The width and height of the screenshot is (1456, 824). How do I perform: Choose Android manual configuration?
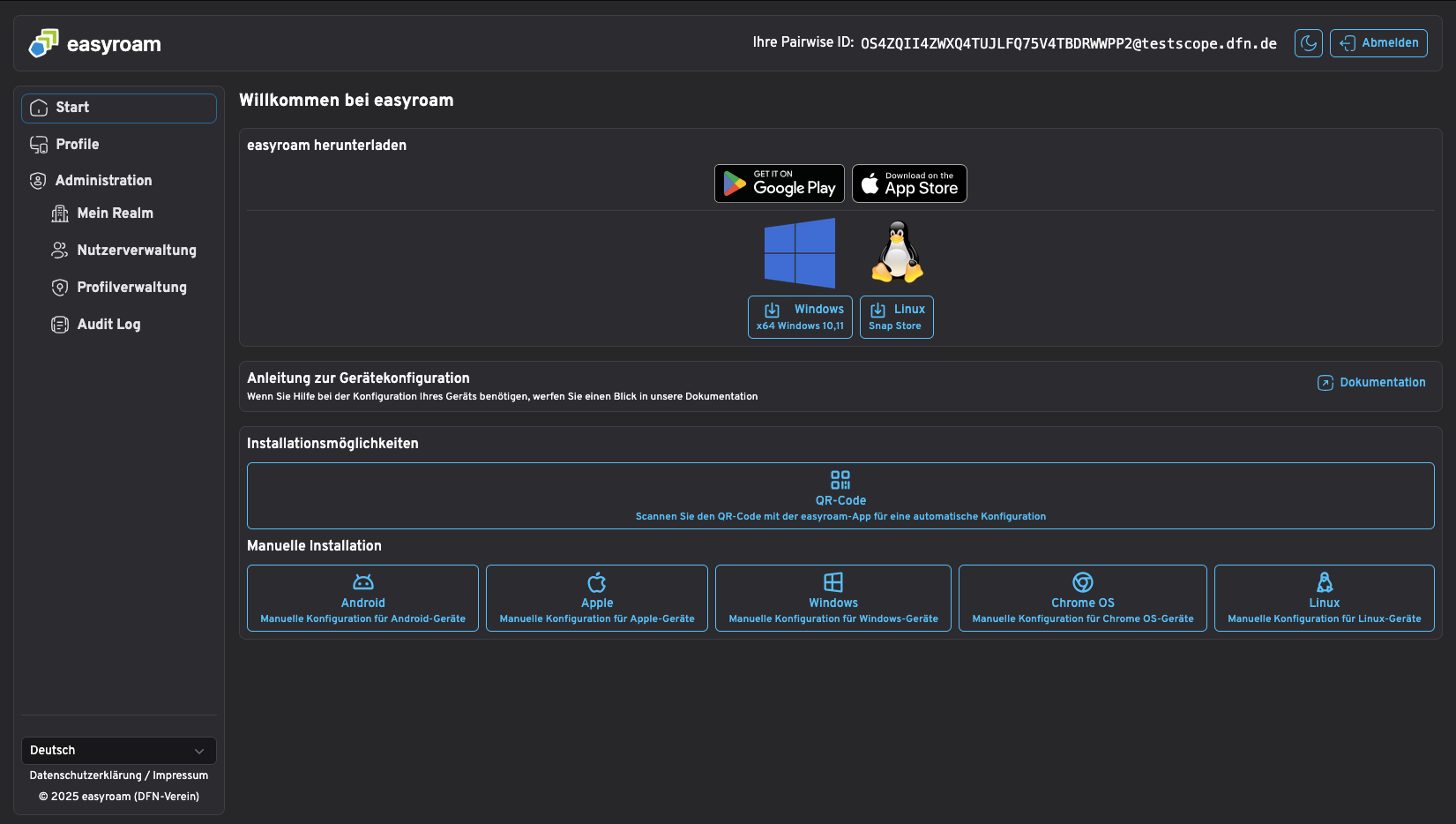(x=362, y=598)
